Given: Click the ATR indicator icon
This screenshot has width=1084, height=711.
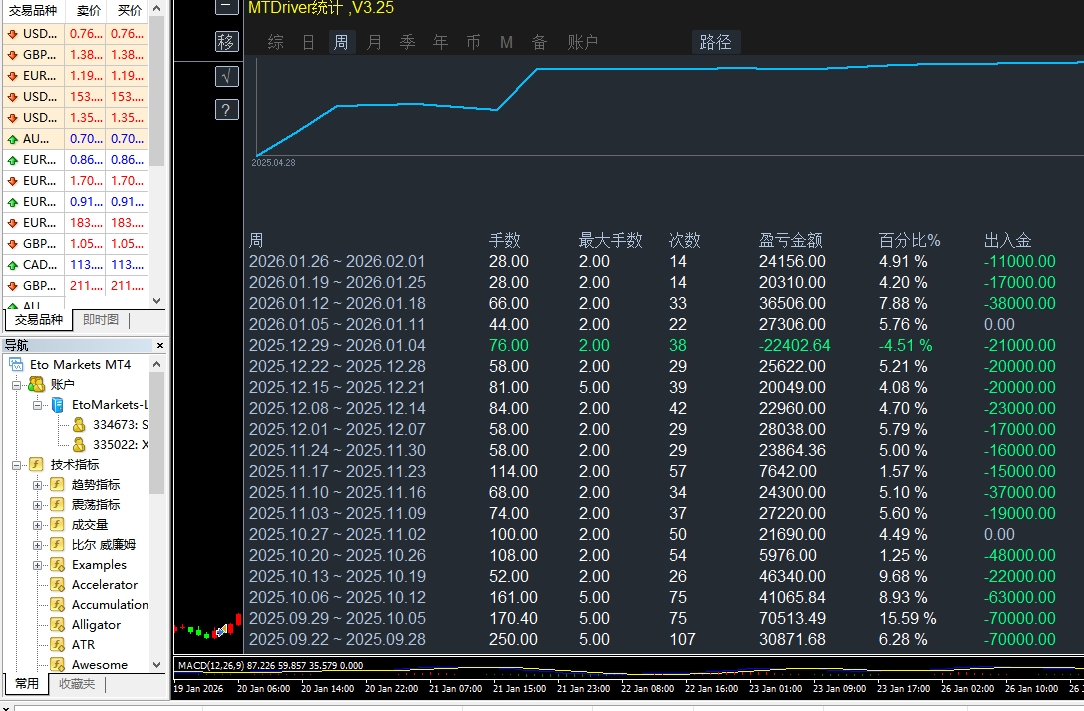Looking at the screenshot, I should [58, 645].
